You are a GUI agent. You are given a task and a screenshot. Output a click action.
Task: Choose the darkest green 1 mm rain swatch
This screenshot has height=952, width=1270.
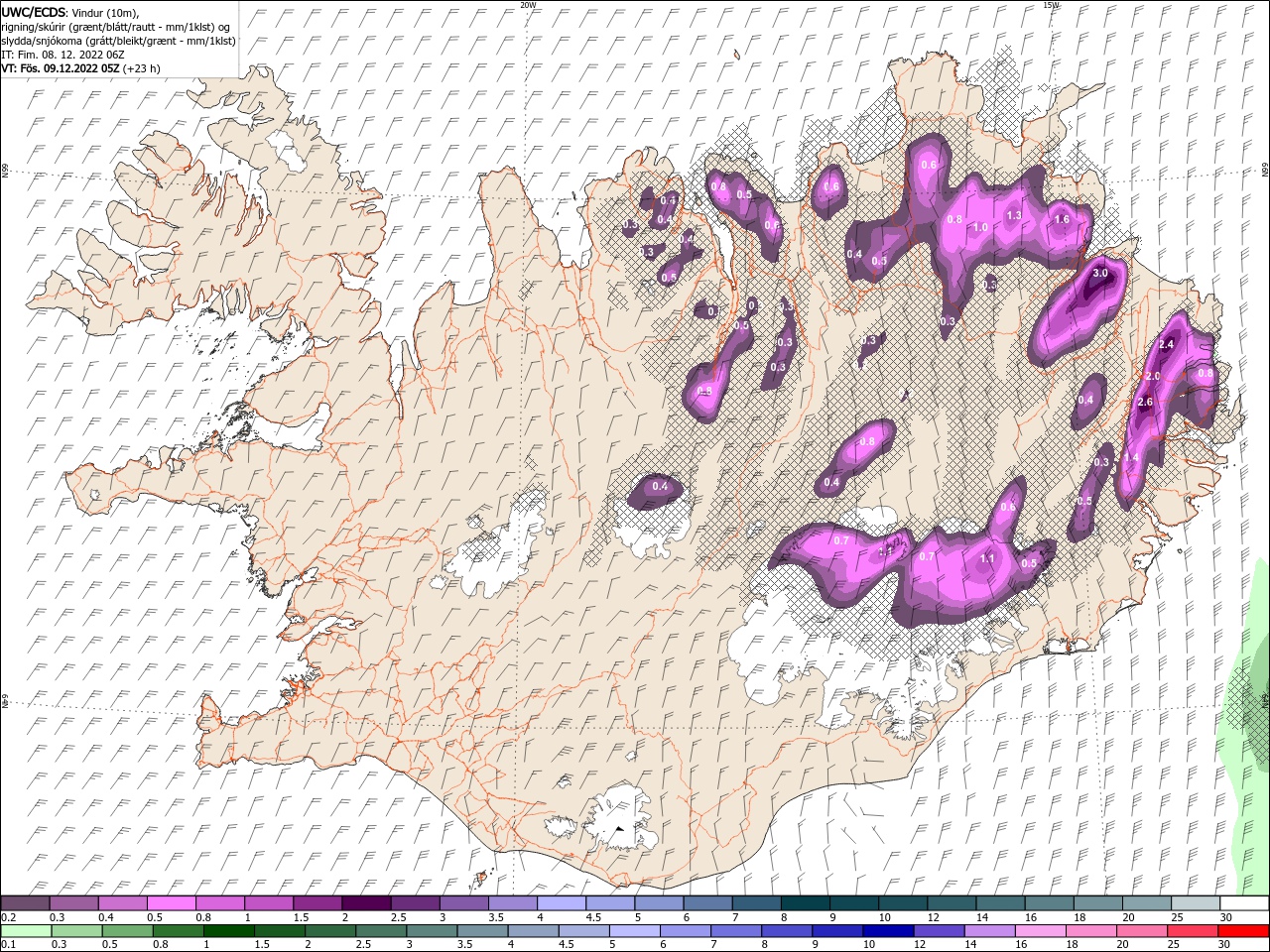pyautogui.click(x=229, y=931)
